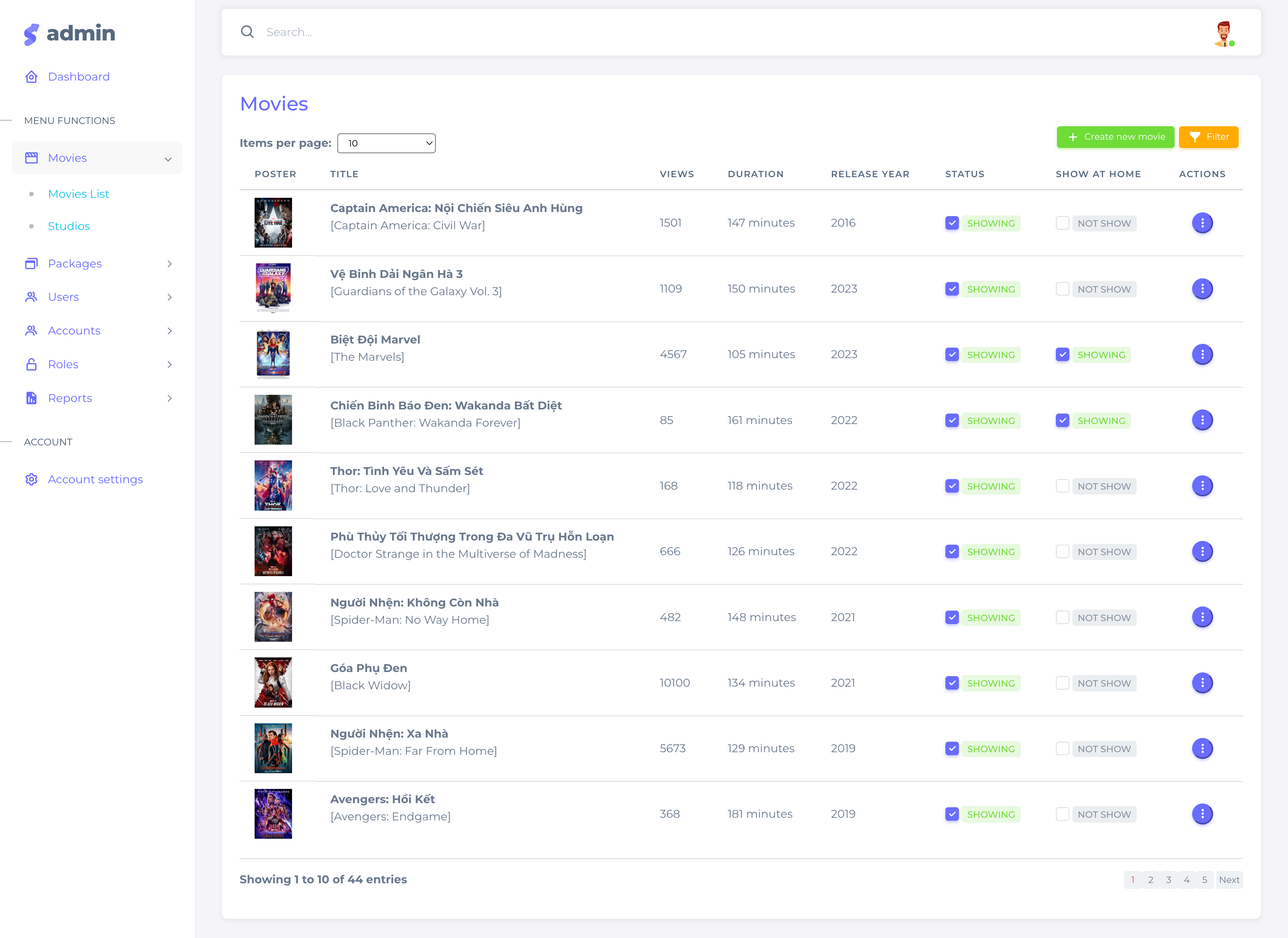Click the Users people icon
1288x938 pixels.
31,297
